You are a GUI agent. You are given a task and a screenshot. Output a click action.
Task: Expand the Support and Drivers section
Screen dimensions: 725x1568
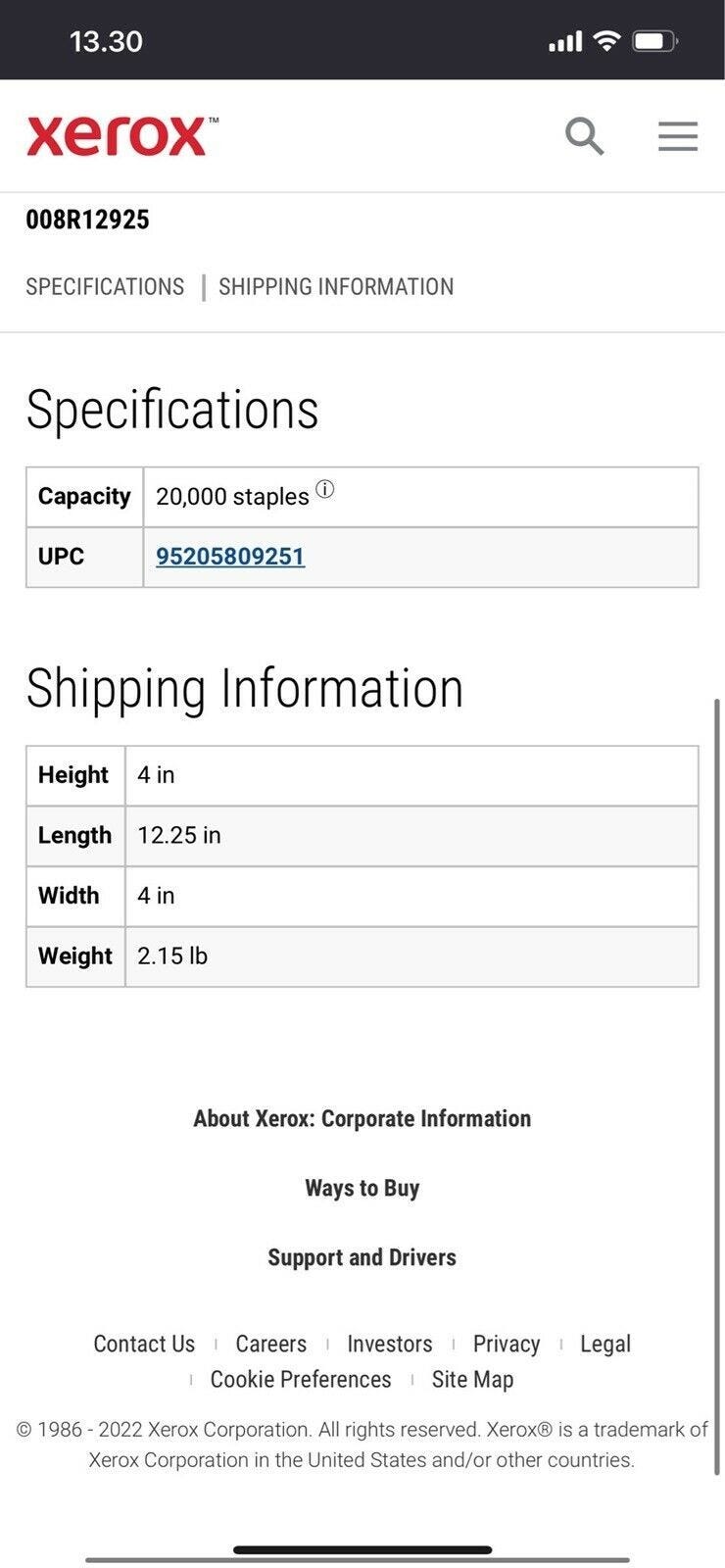tap(362, 1257)
